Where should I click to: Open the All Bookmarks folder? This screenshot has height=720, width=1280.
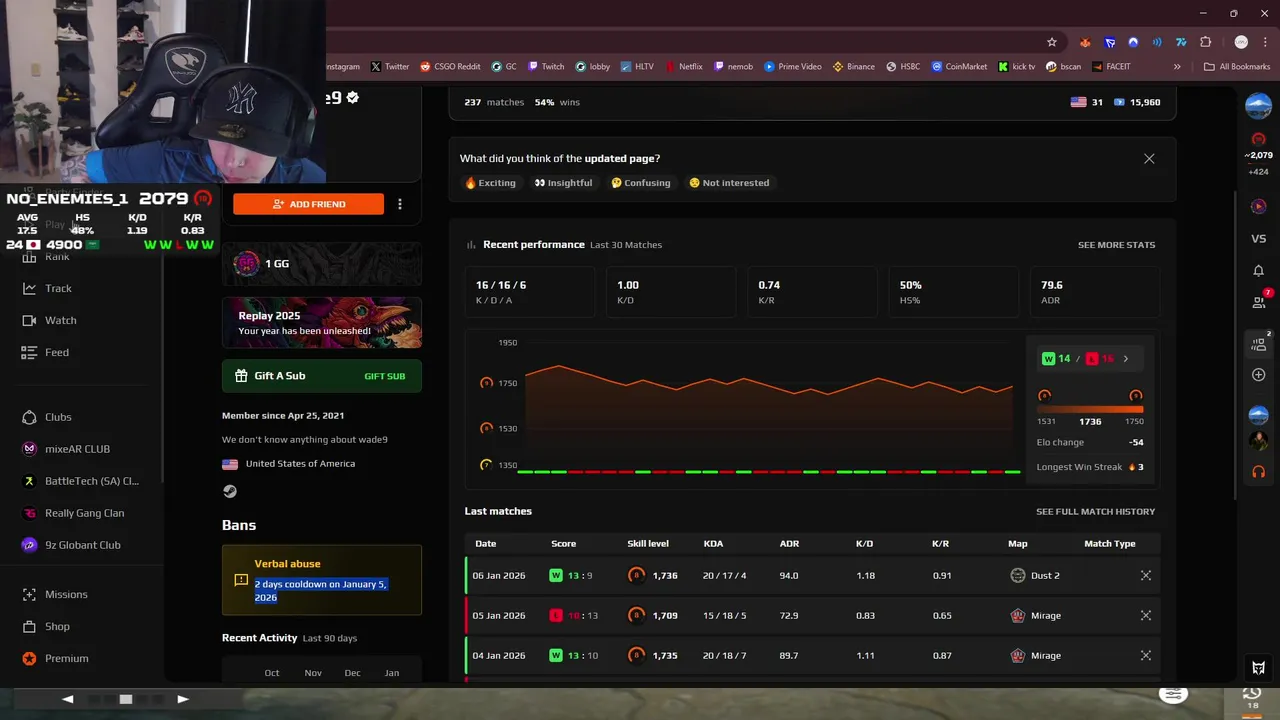1237,67
